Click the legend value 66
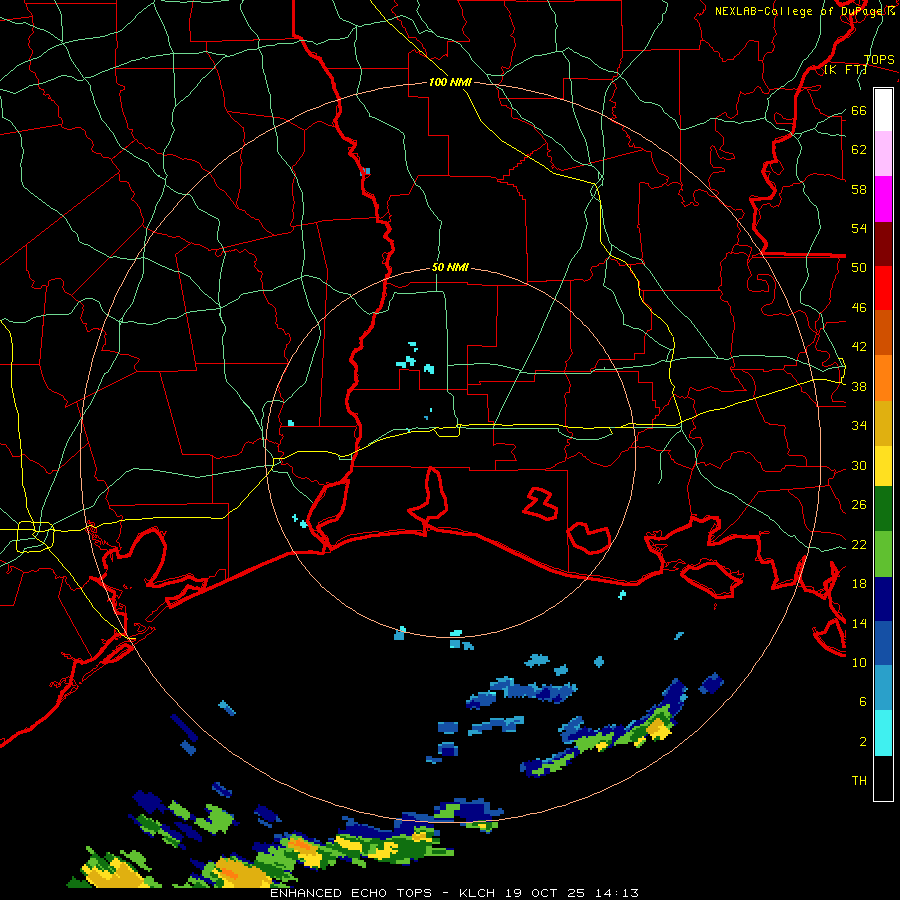 [x=859, y=110]
